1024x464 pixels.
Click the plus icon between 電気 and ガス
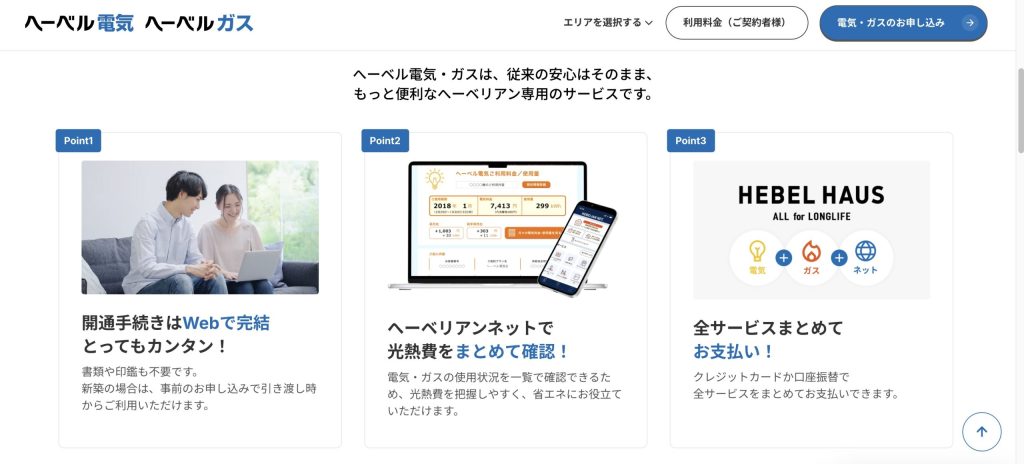(x=784, y=257)
